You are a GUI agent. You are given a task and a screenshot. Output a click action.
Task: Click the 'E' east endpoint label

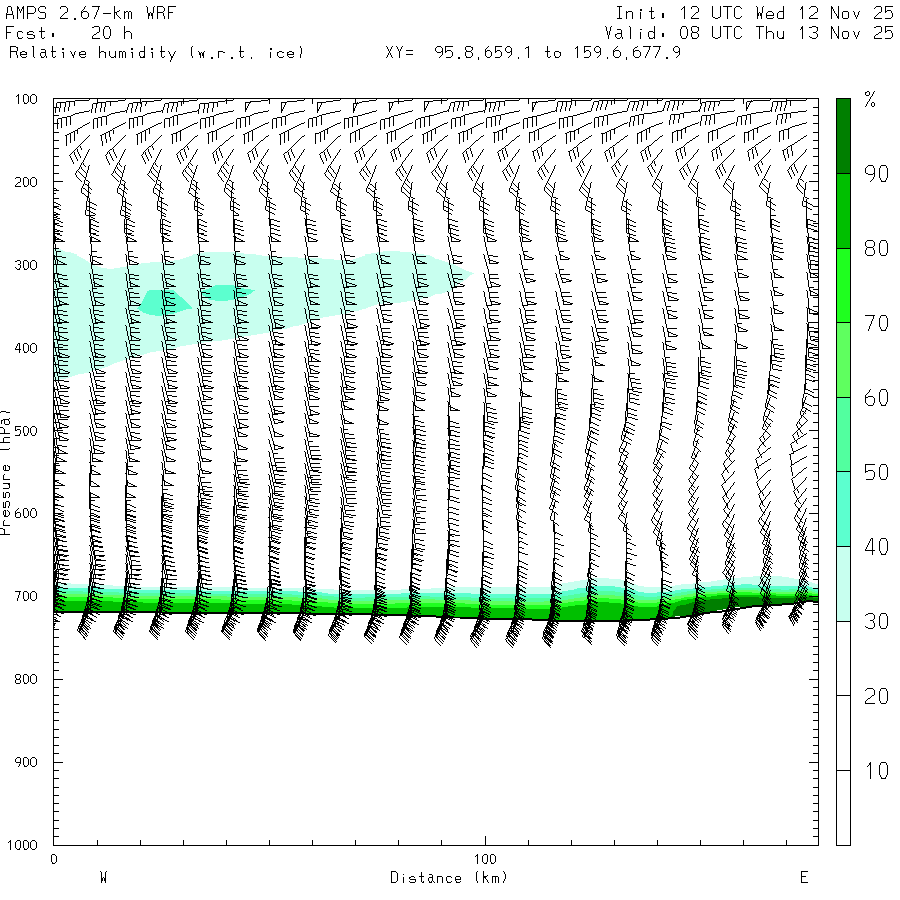804,878
